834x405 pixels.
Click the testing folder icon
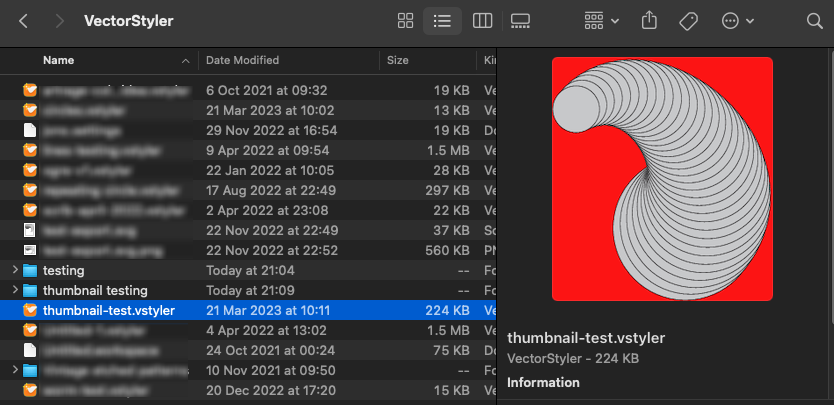pyautogui.click(x=29, y=270)
